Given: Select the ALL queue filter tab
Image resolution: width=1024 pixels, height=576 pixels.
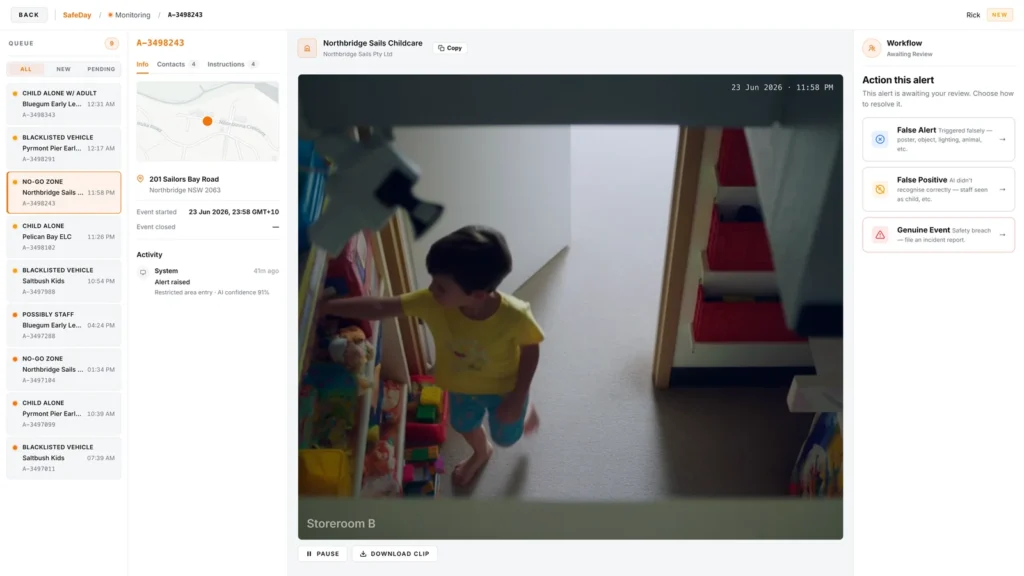Looking at the screenshot, I should [x=25, y=69].
